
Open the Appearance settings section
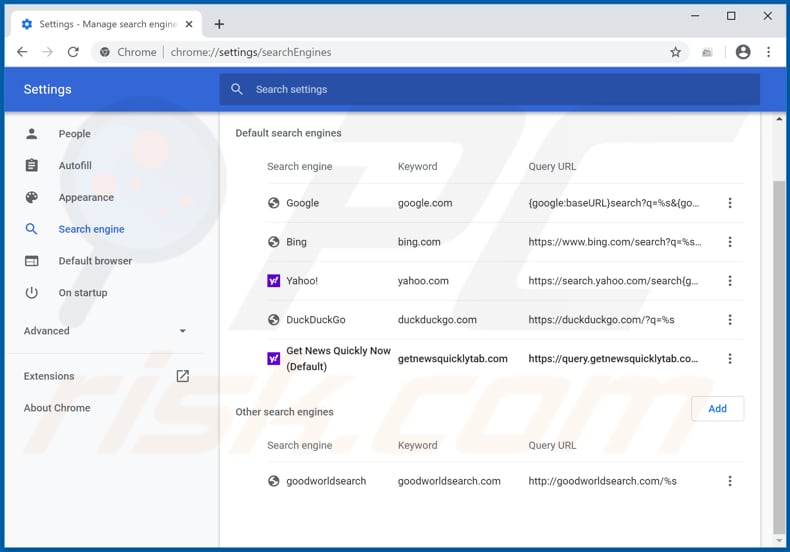point(86,197)
